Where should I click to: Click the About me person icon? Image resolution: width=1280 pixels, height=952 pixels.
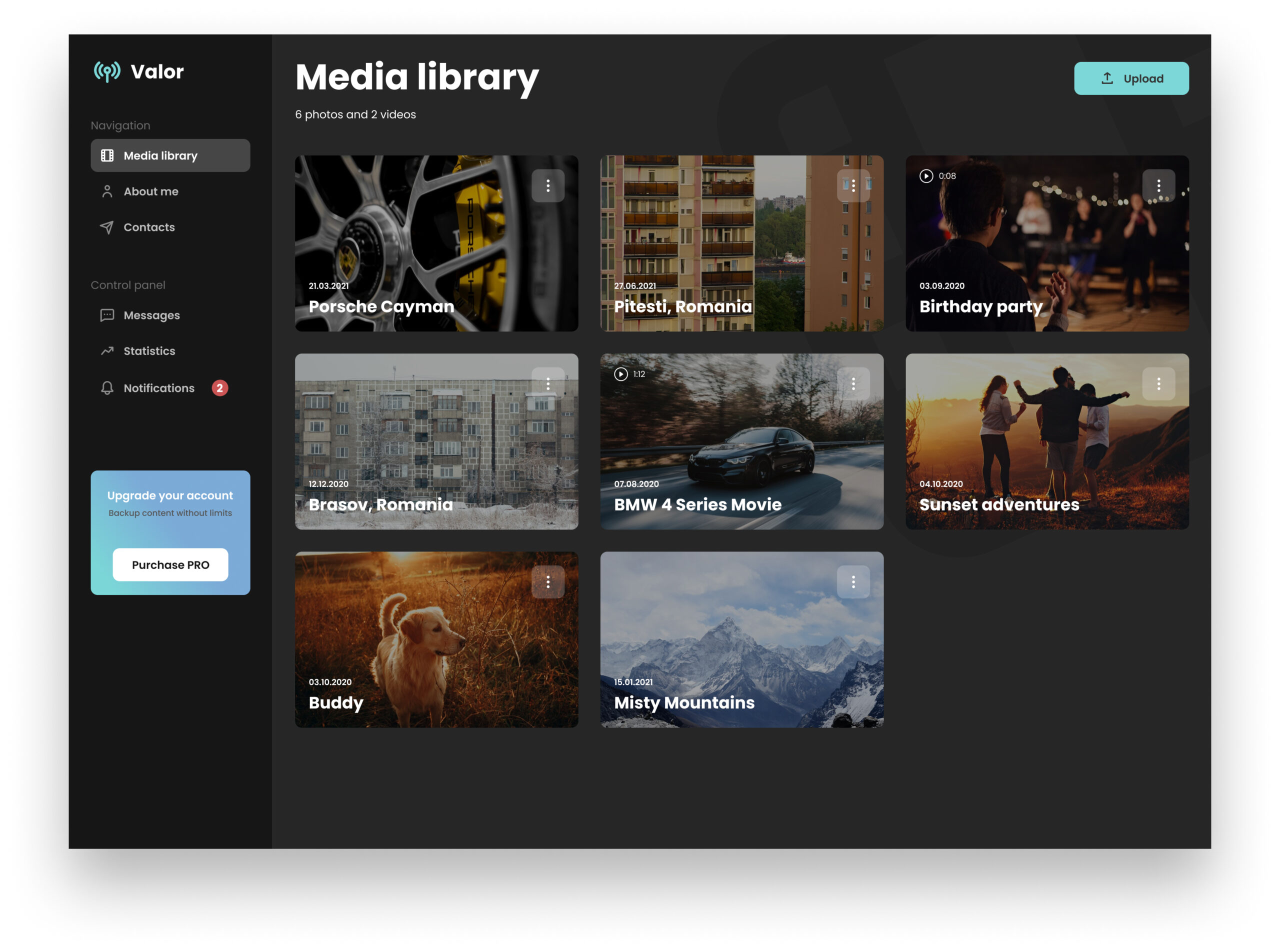(x=107, y=191)
